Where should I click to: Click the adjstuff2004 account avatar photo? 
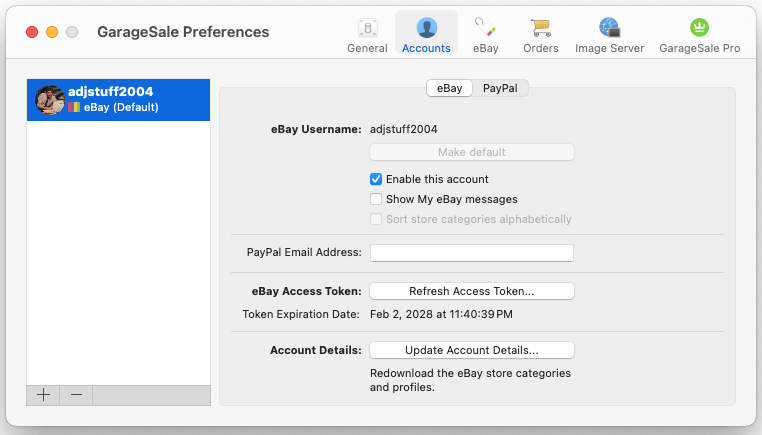[x=50, y=100]
